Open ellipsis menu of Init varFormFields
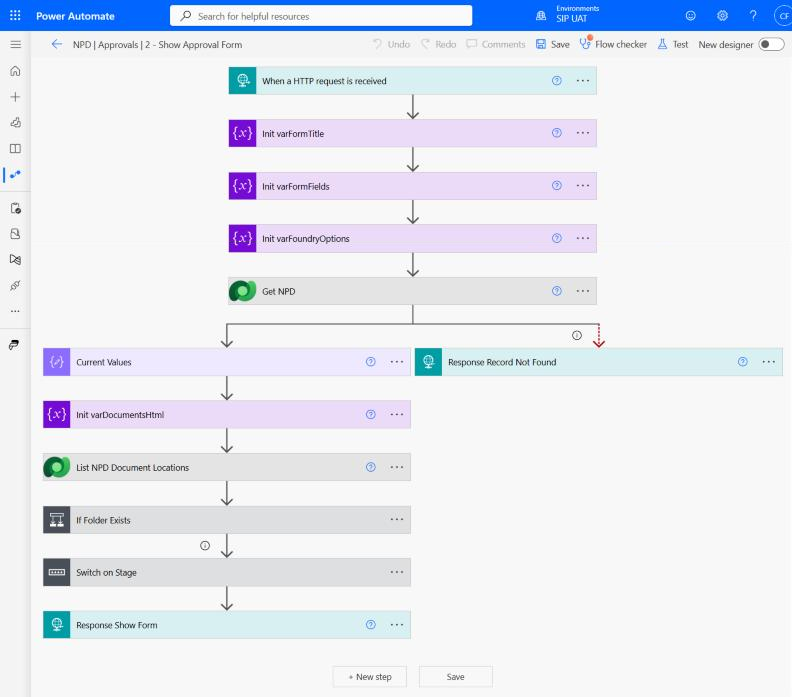This screenshot has width=792, height=697. [583, 185]
